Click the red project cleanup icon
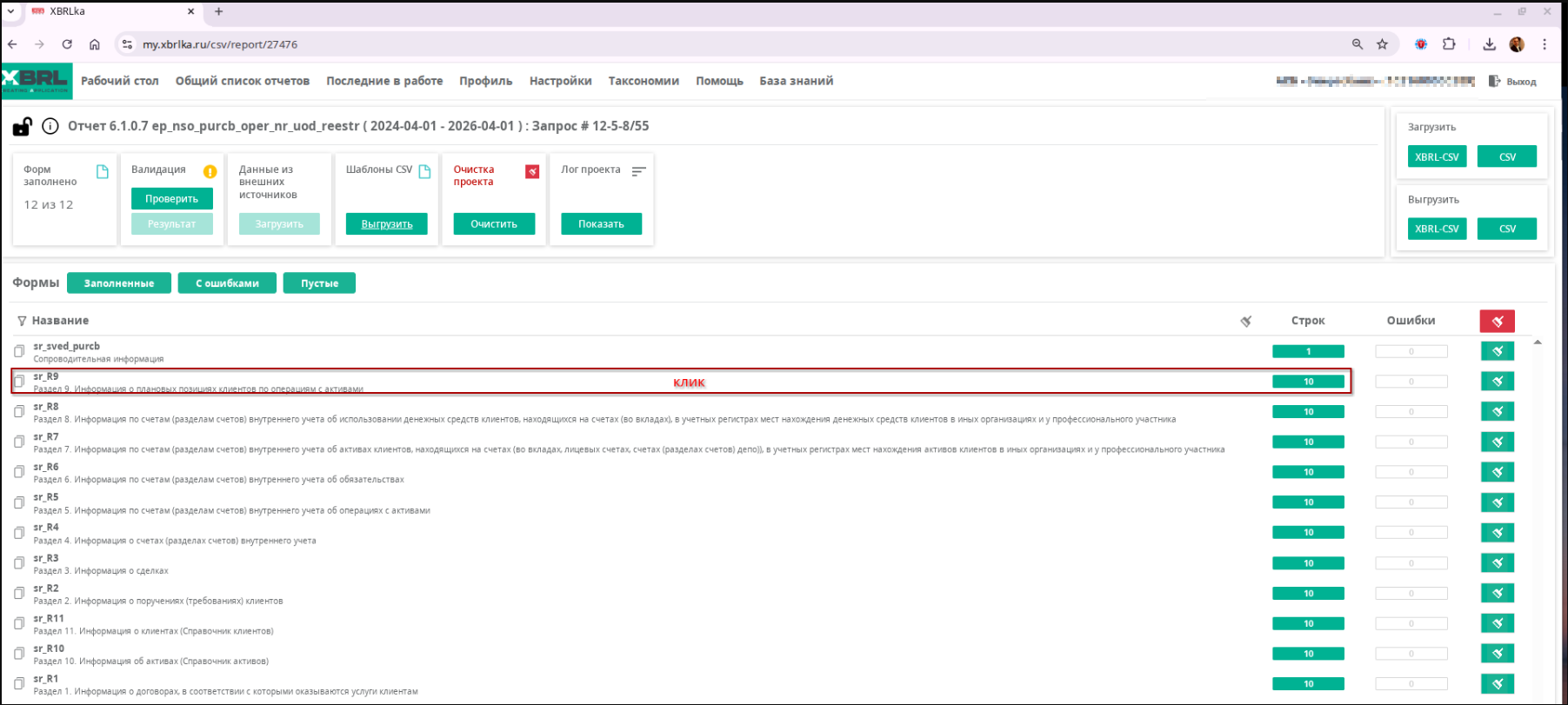This screenshot has width=1568, height=705. [532, 171]
